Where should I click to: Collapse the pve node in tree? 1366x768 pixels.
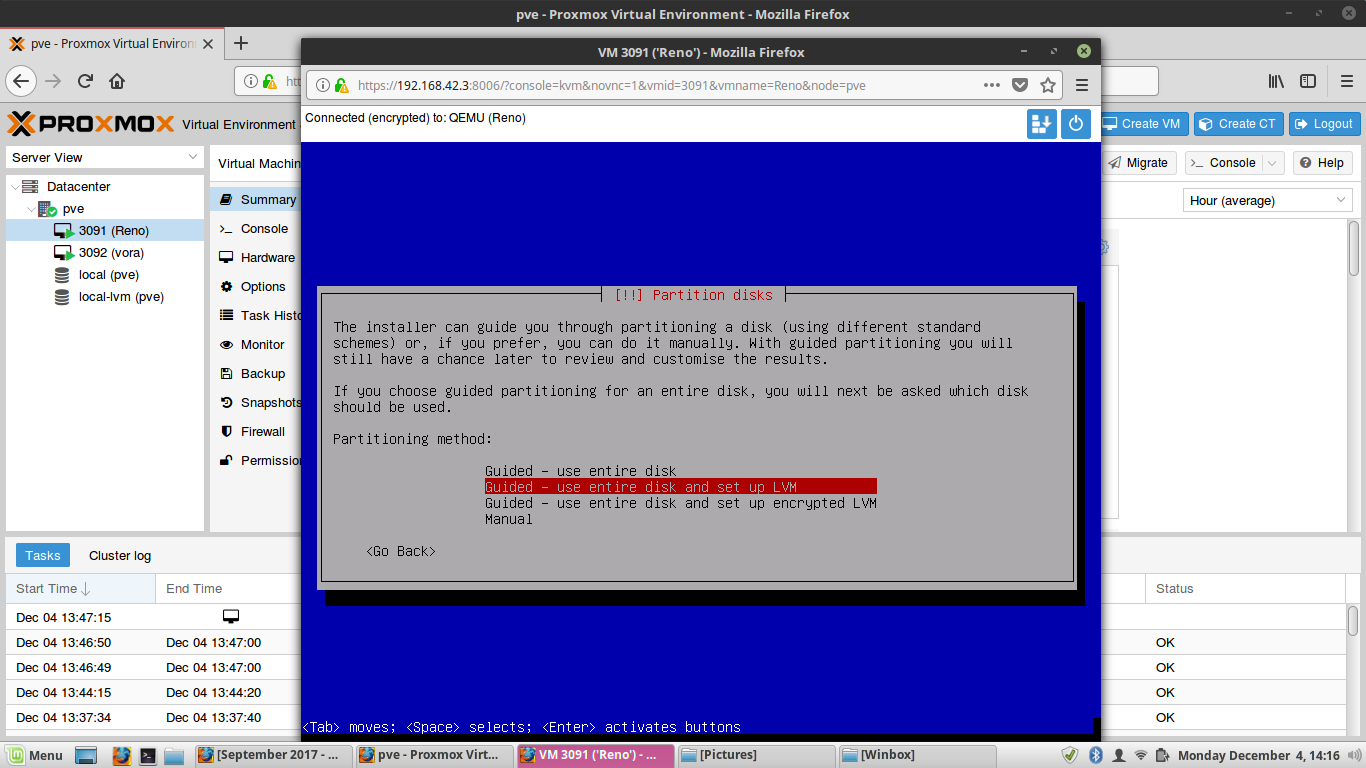click(x=31, y=208)
